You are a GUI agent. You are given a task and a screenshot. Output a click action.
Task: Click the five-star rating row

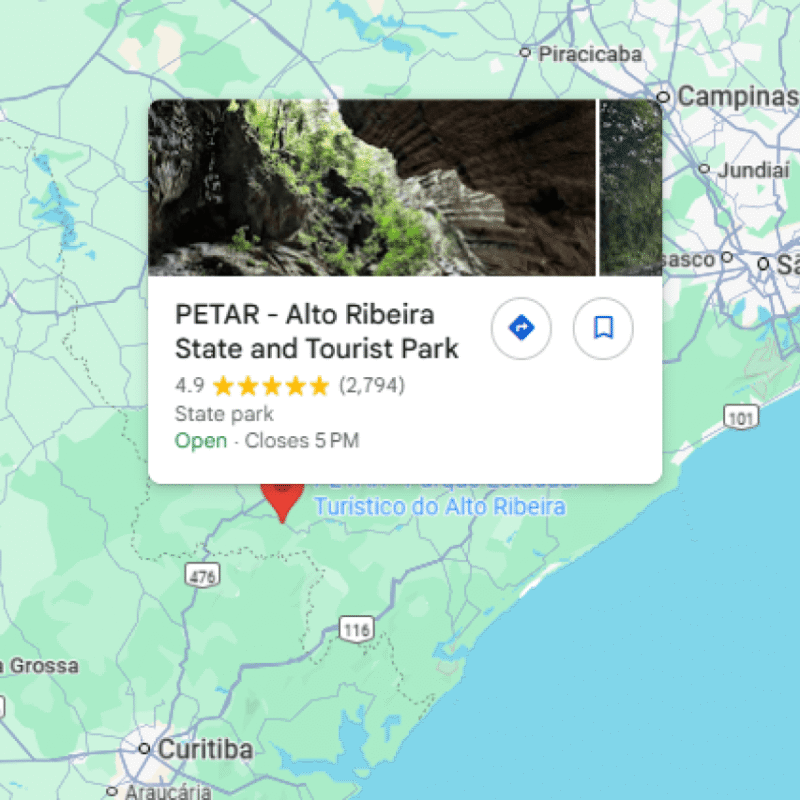[290, 386]
